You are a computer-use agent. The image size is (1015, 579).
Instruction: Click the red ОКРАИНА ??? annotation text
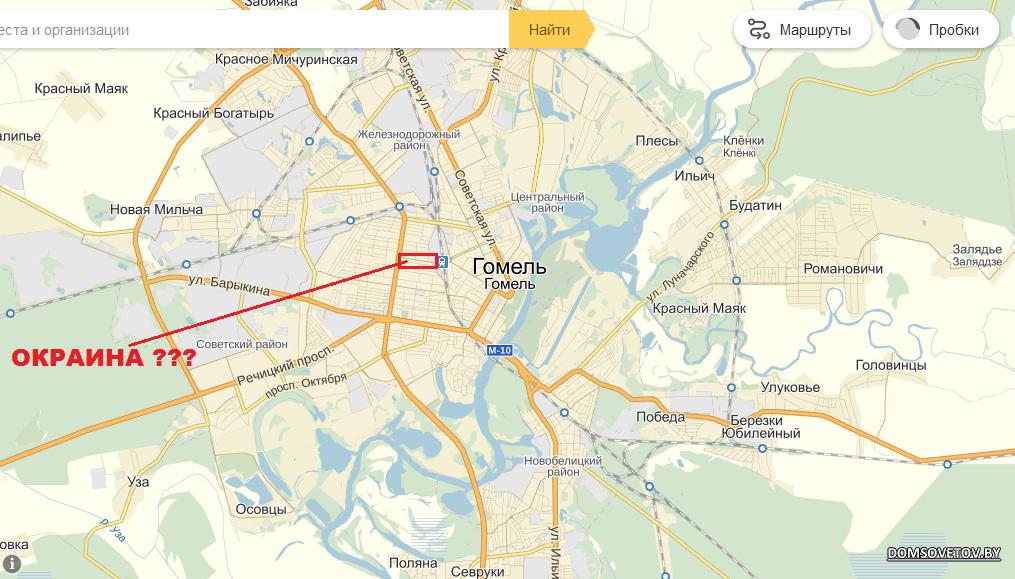click(x=104, y=358)
